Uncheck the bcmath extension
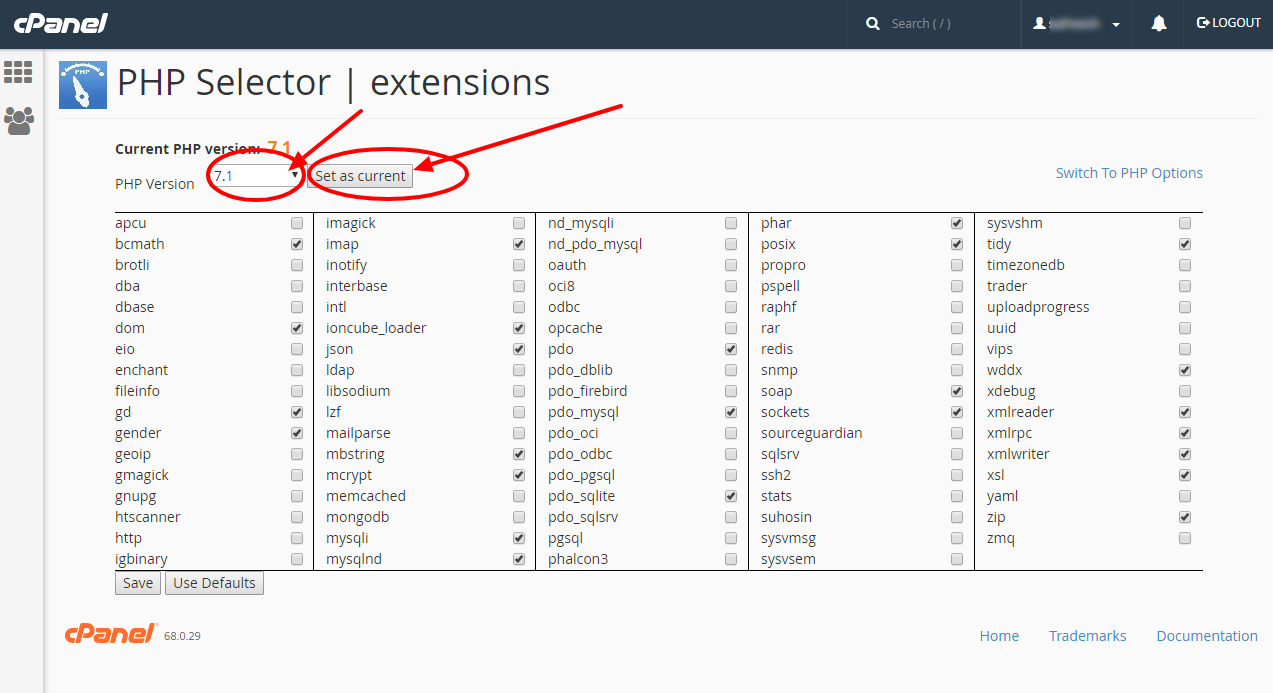Image resolution: width=1273 pixels, height=693 pixels. [297, 244]
